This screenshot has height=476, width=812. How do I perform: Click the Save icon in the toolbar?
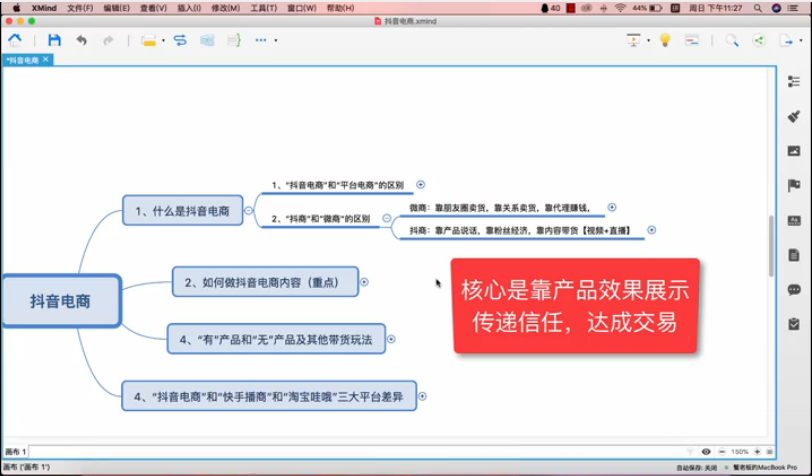(x=54, y=40)
